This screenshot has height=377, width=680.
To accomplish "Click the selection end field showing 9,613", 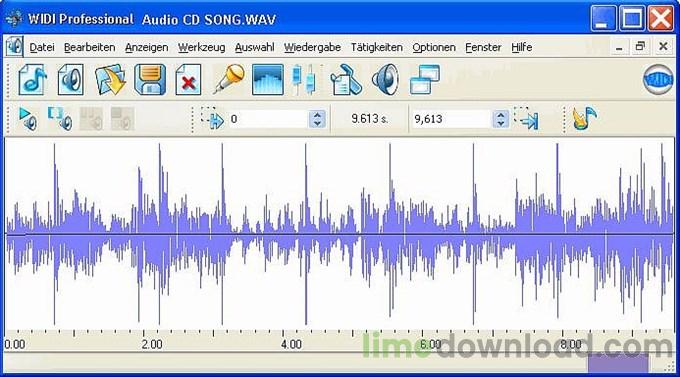I will (x=451, y=119).
